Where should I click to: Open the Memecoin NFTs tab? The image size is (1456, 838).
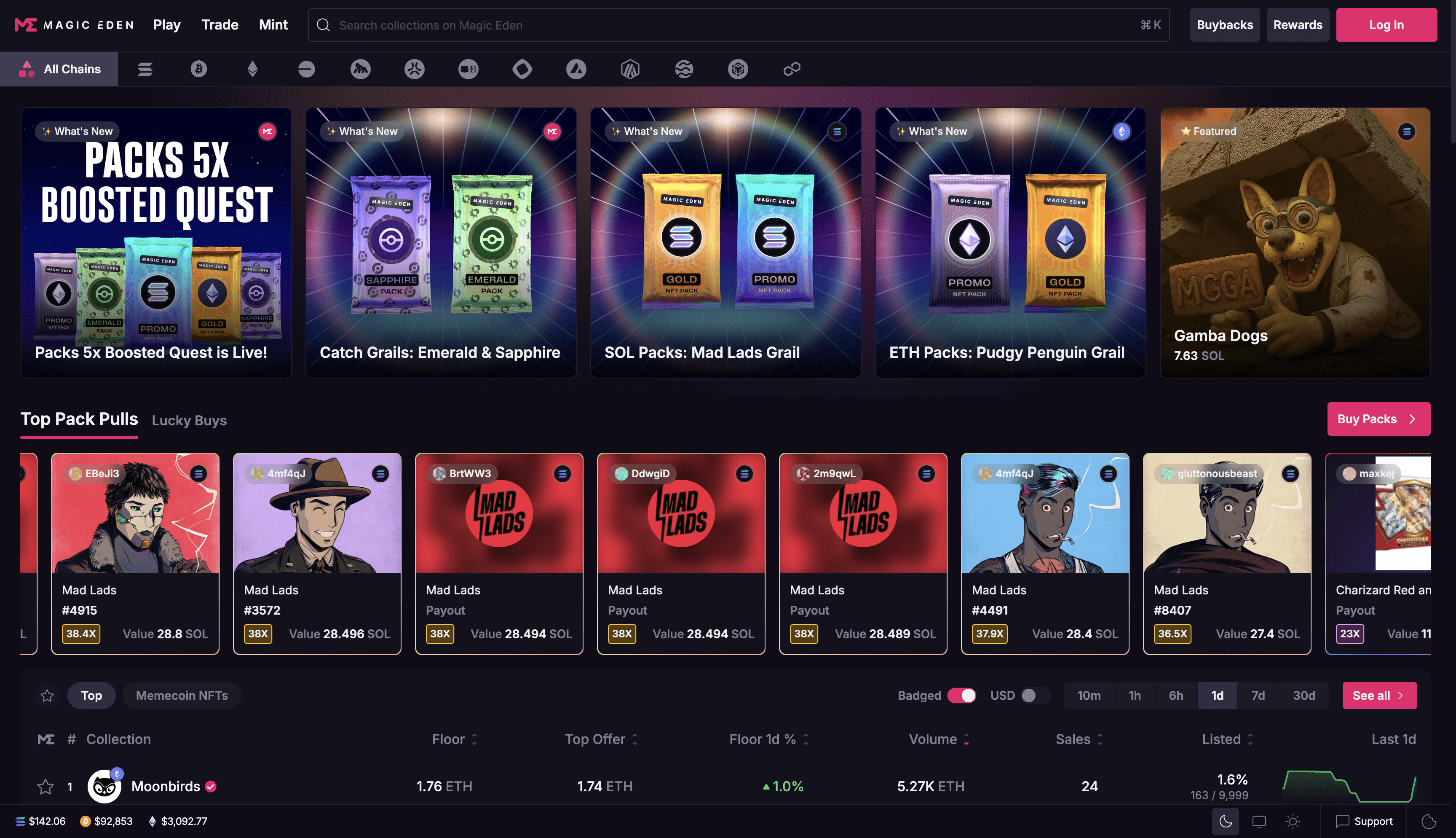point(182,695)
